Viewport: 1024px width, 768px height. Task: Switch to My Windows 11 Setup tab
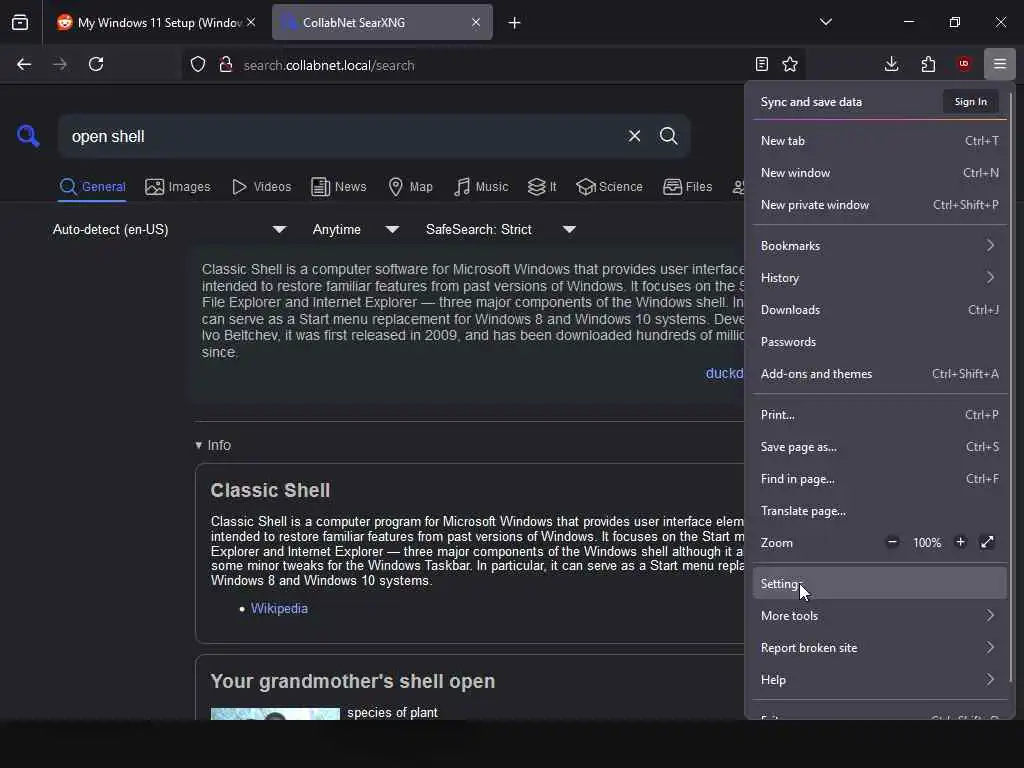coord(157,23)
